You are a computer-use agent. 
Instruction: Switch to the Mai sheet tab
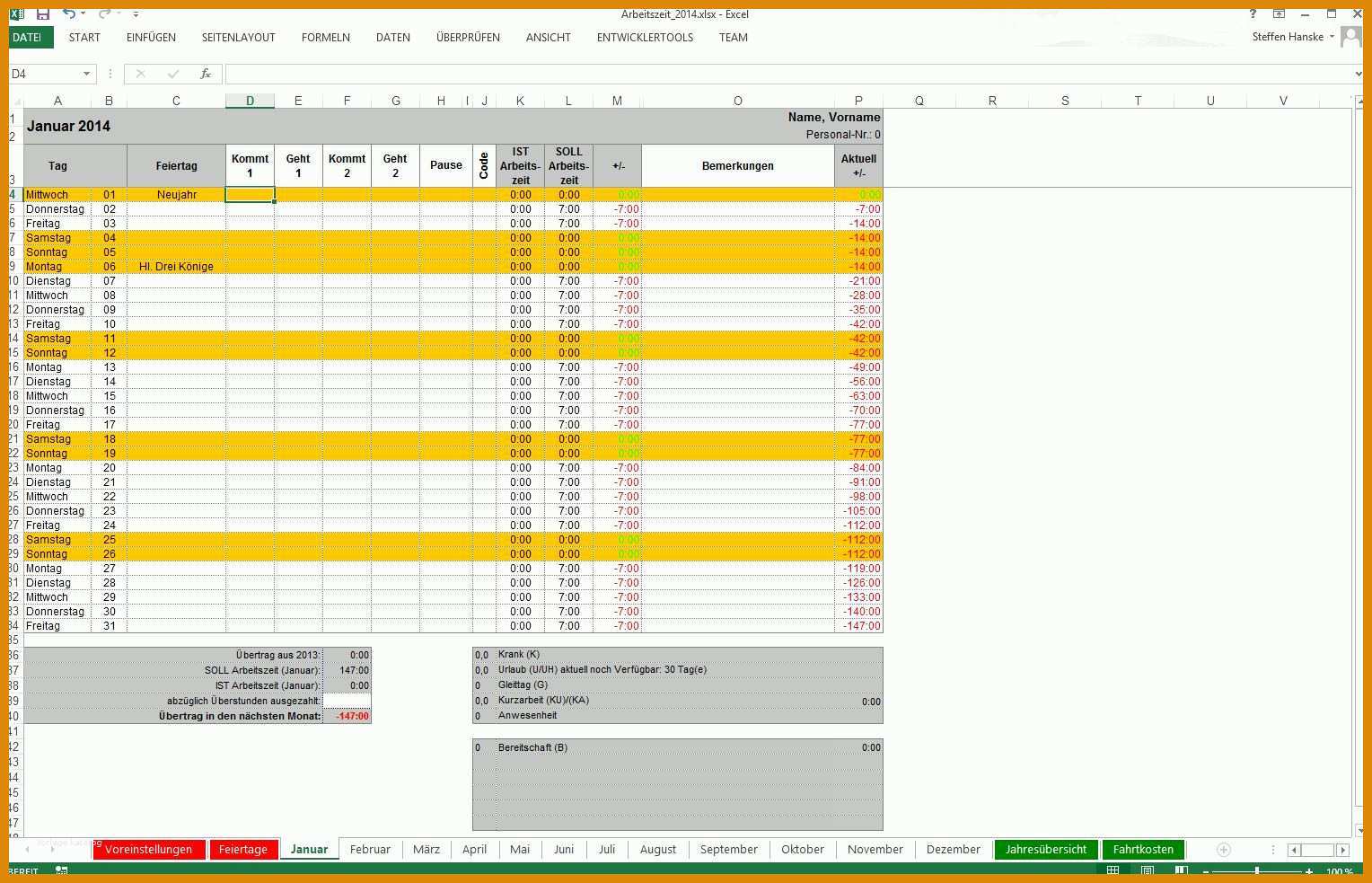pos(520,850)
